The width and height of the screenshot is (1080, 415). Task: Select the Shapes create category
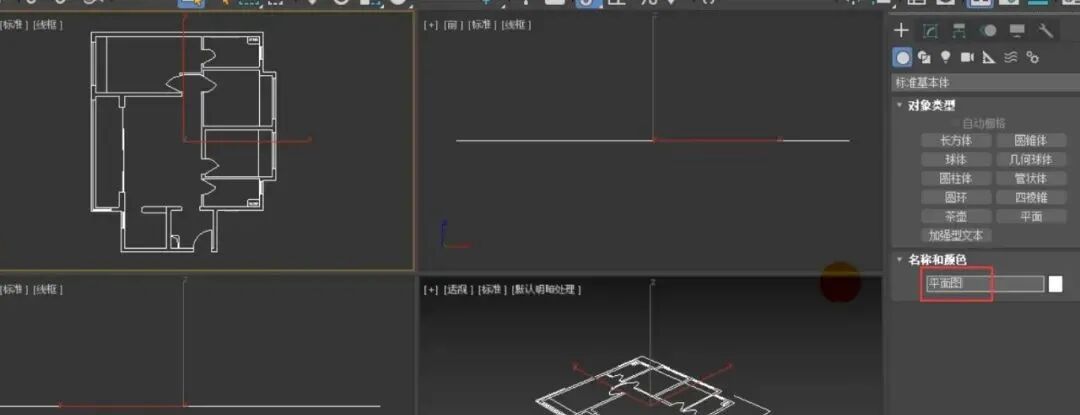(924, 57)
